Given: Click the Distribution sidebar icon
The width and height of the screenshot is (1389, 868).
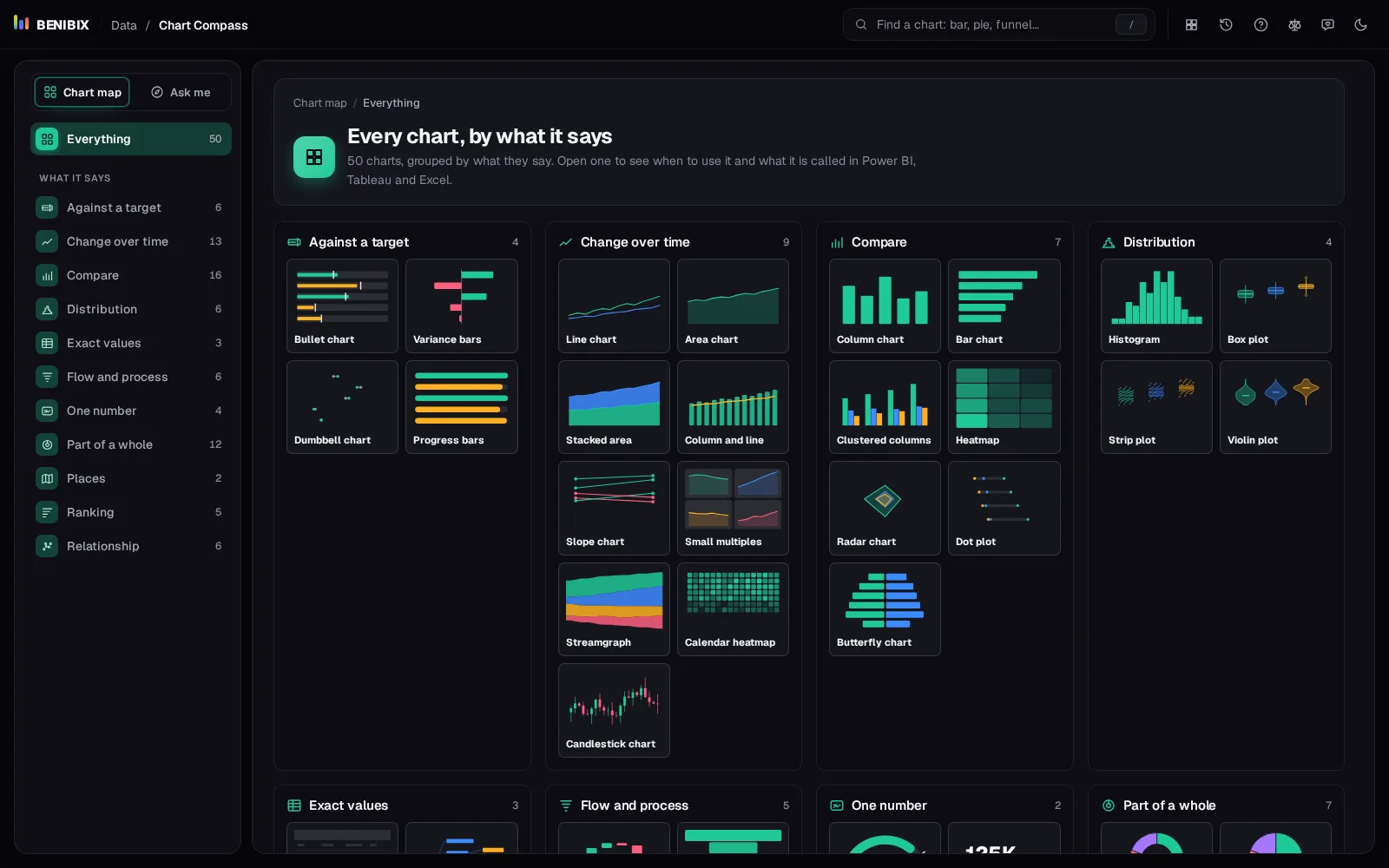Looking at the screenshot, I should (47, 309).
